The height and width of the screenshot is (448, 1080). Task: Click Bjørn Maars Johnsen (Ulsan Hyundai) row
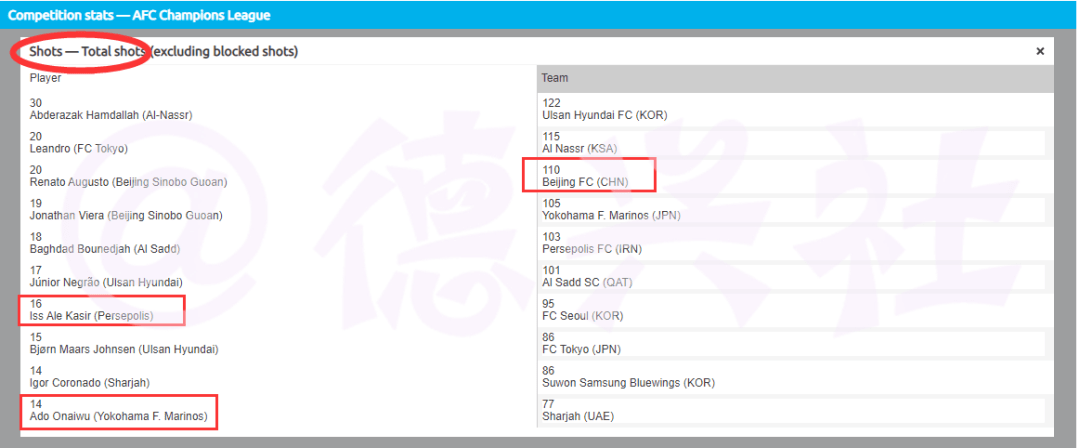click(278, 343)
